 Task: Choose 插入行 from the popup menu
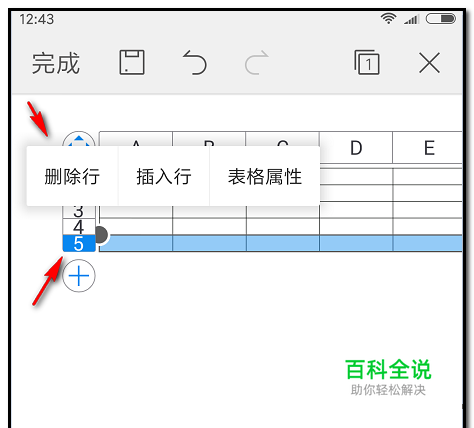click(164, 176)
